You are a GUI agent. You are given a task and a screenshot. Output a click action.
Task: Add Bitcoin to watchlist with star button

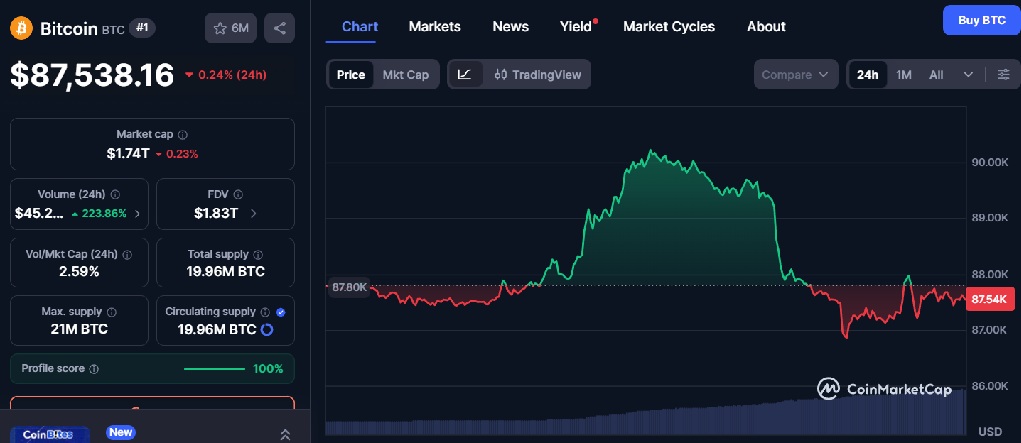(231, 28)
